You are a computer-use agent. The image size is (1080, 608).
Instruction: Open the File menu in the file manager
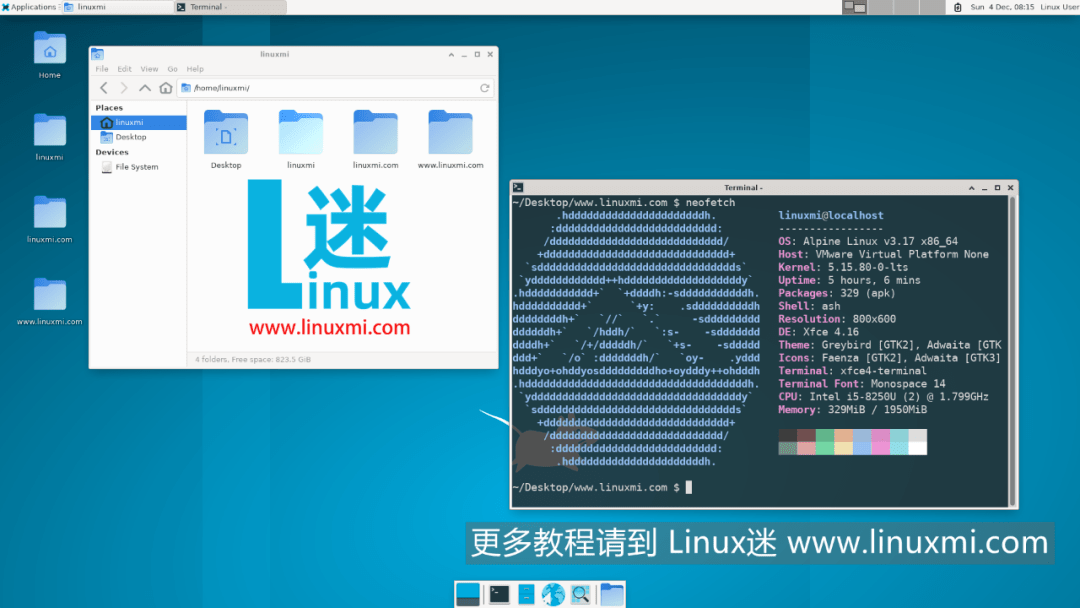(x=101, y=68)
